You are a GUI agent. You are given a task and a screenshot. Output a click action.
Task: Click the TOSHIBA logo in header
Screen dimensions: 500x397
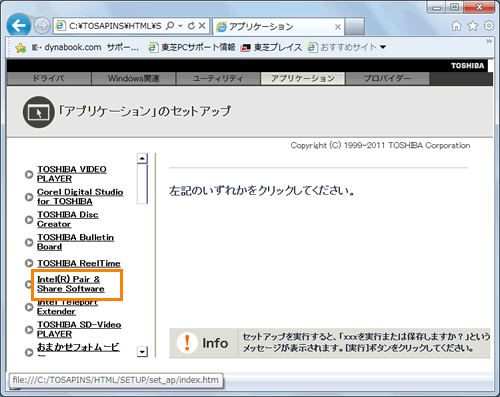click(467, 66)
